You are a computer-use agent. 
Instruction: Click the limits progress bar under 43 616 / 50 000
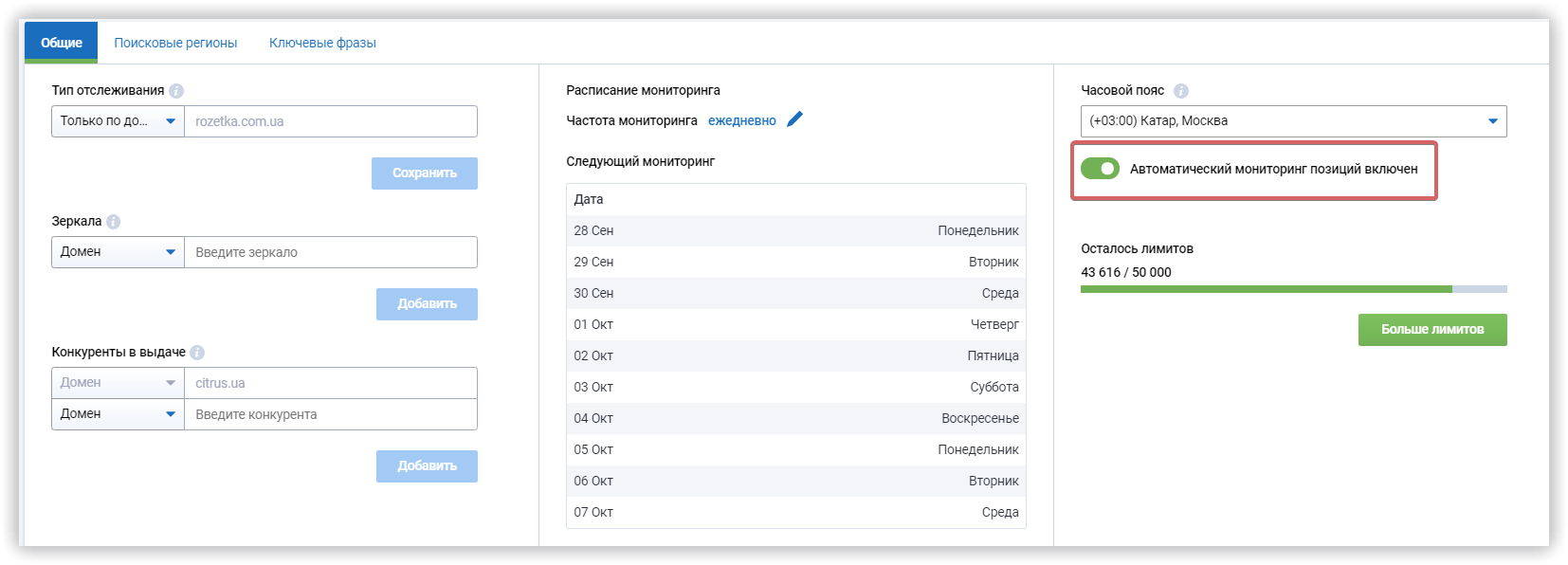coord(1292,290)
